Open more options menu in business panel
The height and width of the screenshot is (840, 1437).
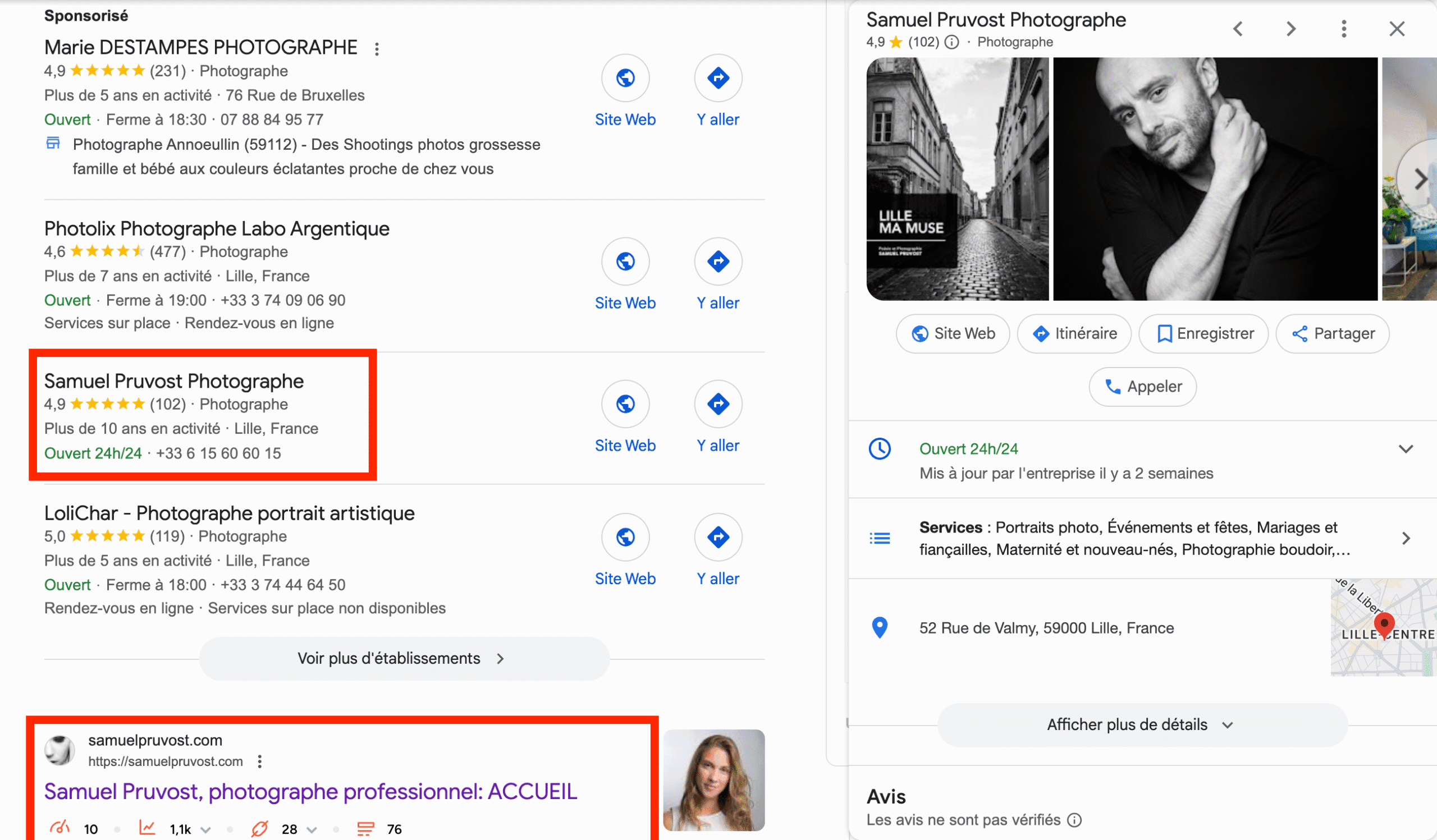(x=1343, y=29)
